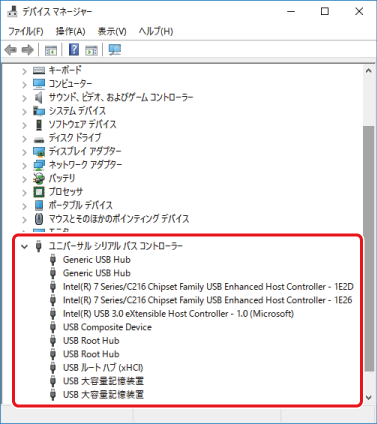Viewport: 377px width, 424px height.
Task: Expand the キーボード category
Action: tap(24, 71)
